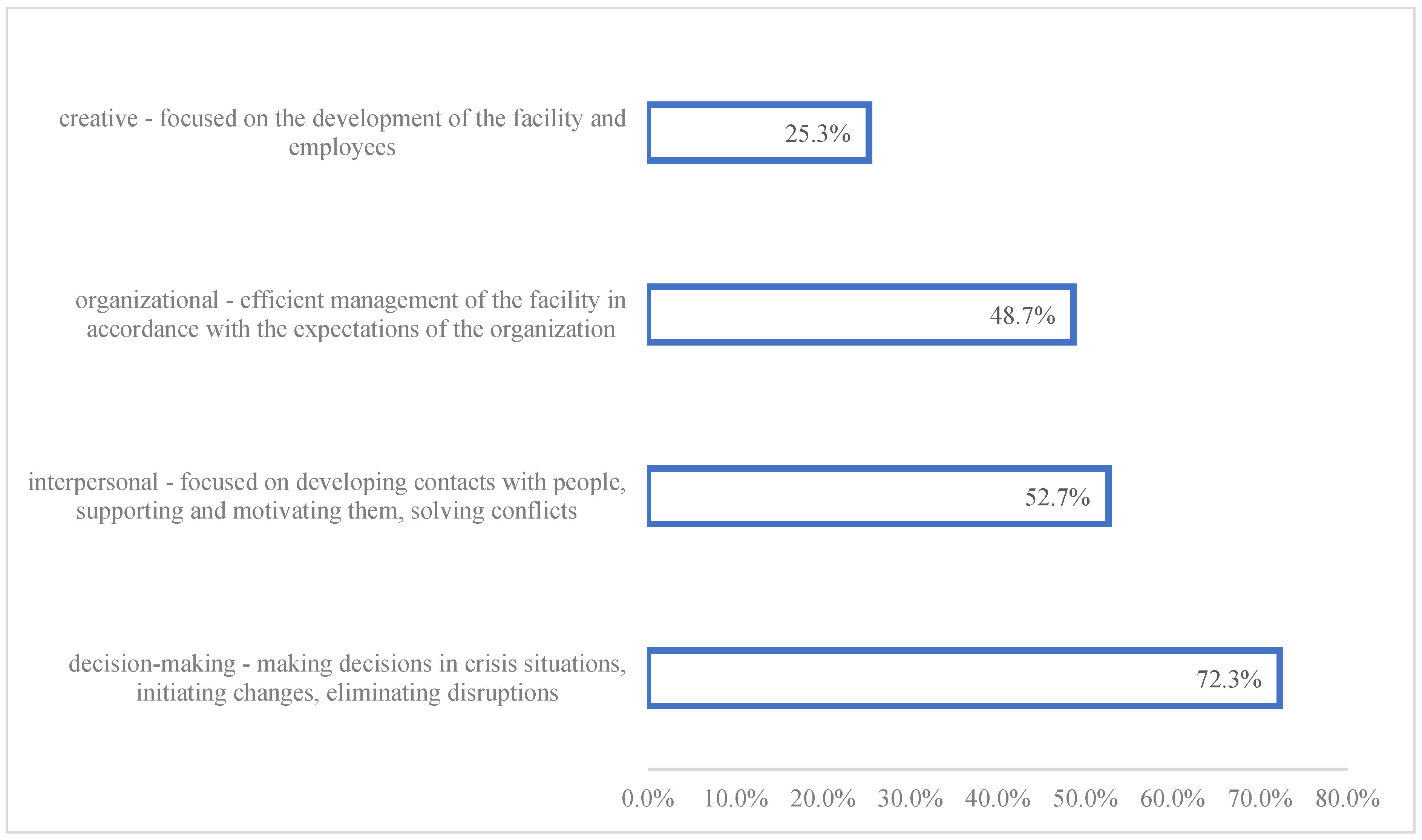The width and height of the screenshot is (1422, 840).
Task: Select the 72.3% data label
Action: pos(1229,679)
